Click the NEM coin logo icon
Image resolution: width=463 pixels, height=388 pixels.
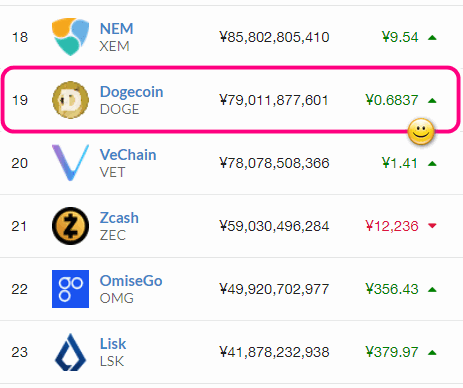click(70, 37)
